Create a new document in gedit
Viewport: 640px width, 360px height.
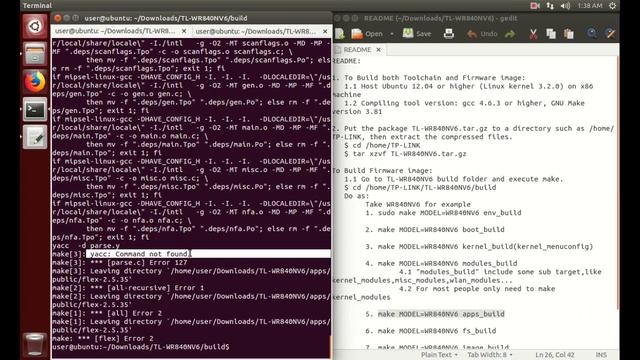[340, 34]
